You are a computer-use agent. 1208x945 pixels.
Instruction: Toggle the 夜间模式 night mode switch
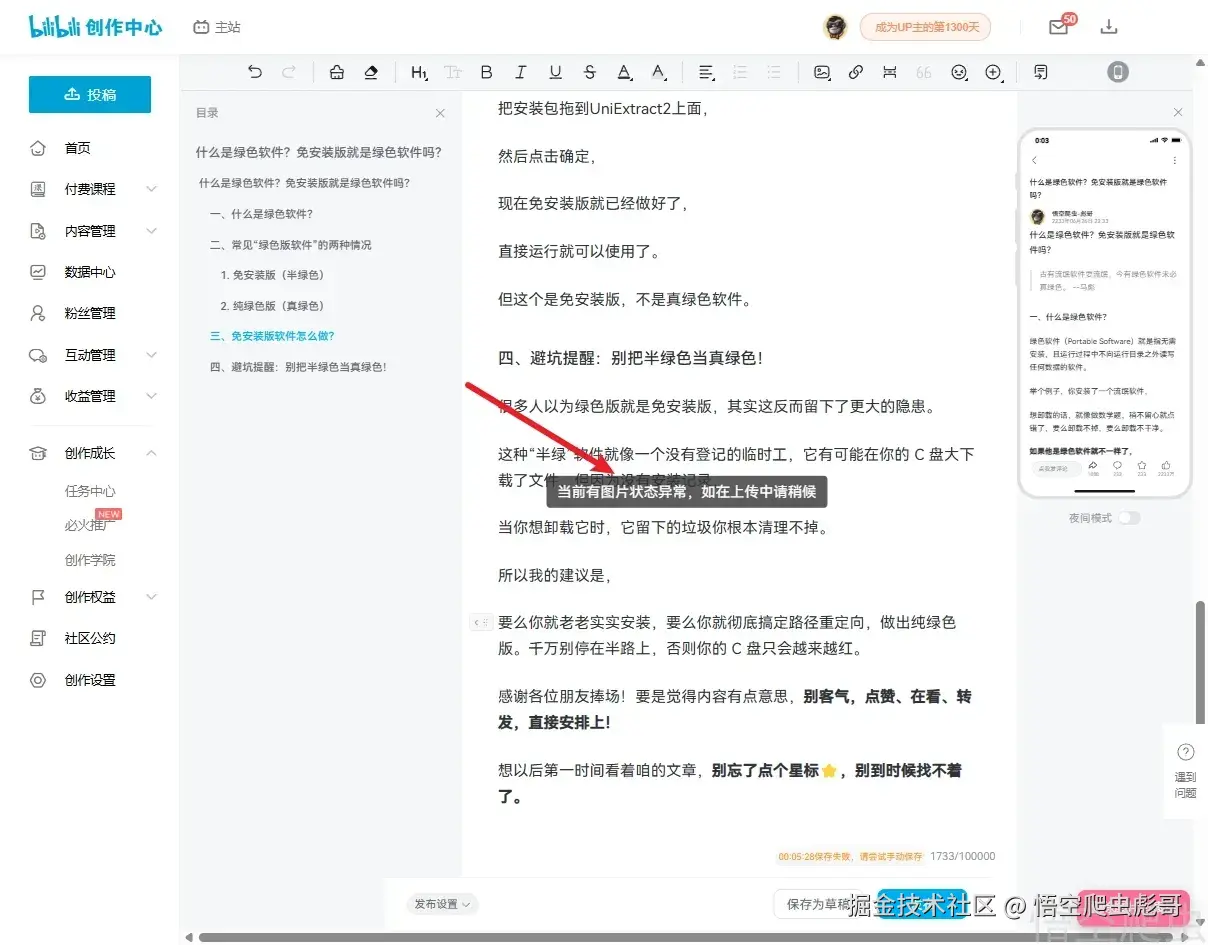1129,518
